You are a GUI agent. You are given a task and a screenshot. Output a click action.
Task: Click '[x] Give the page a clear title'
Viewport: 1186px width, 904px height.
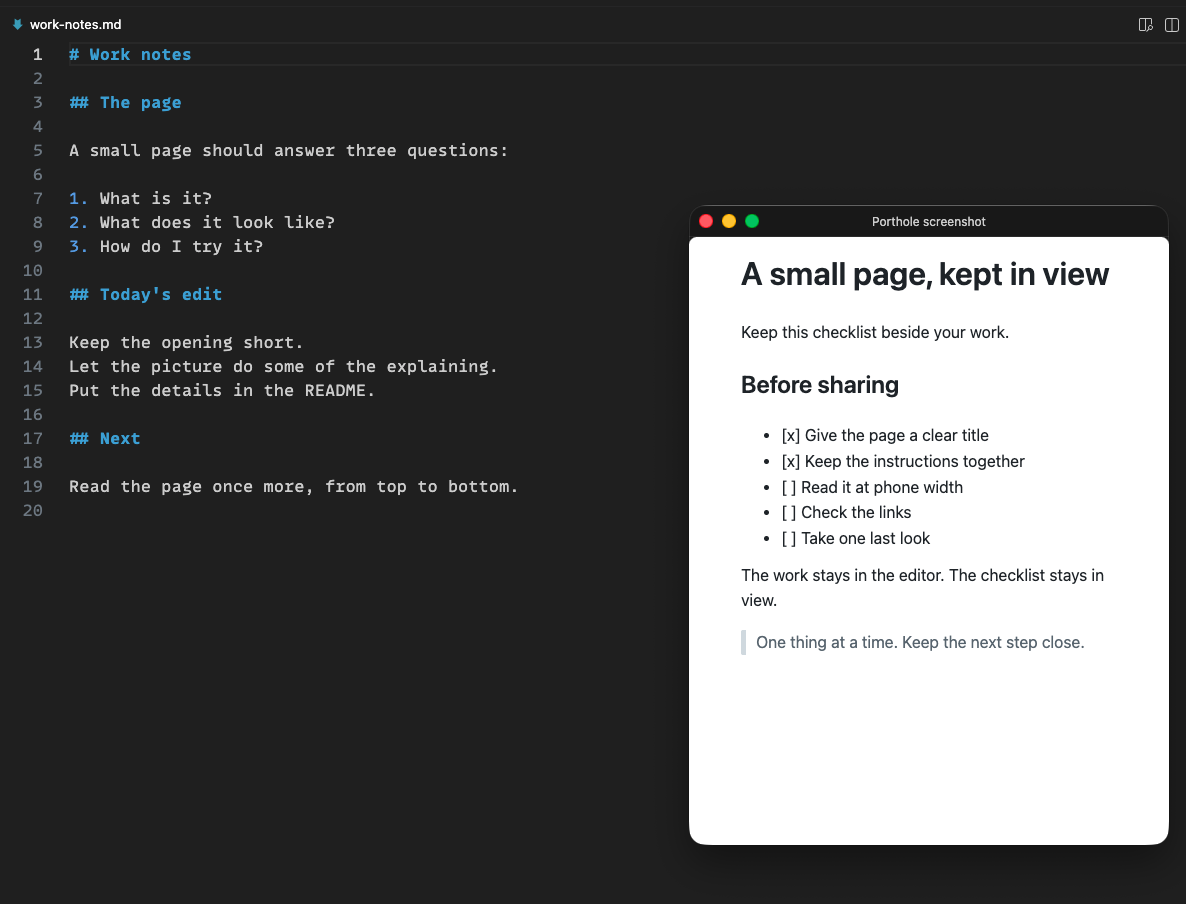tap(885, 435)
